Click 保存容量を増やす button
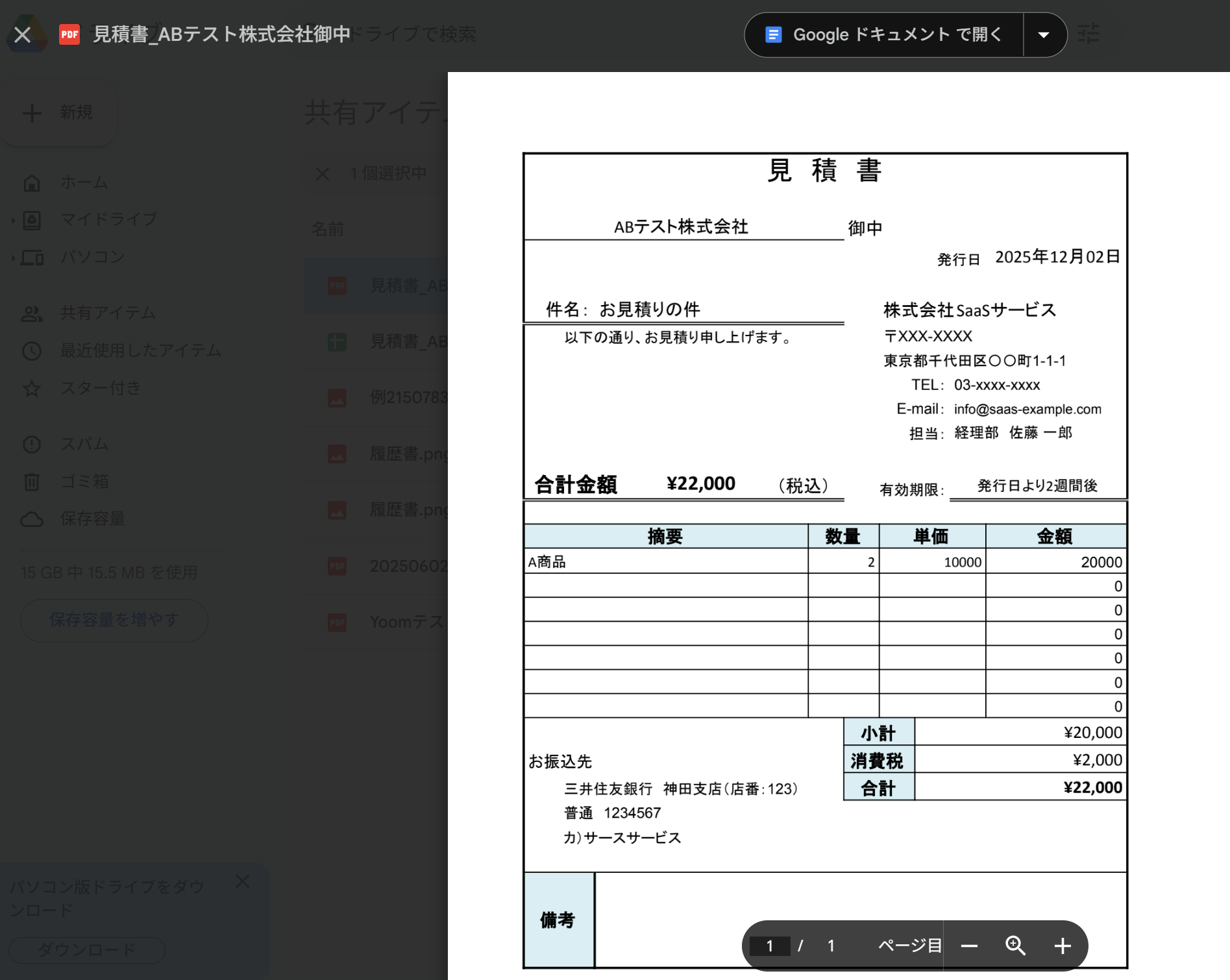This screenshot has width=1230, height=980. click(114, 620)
